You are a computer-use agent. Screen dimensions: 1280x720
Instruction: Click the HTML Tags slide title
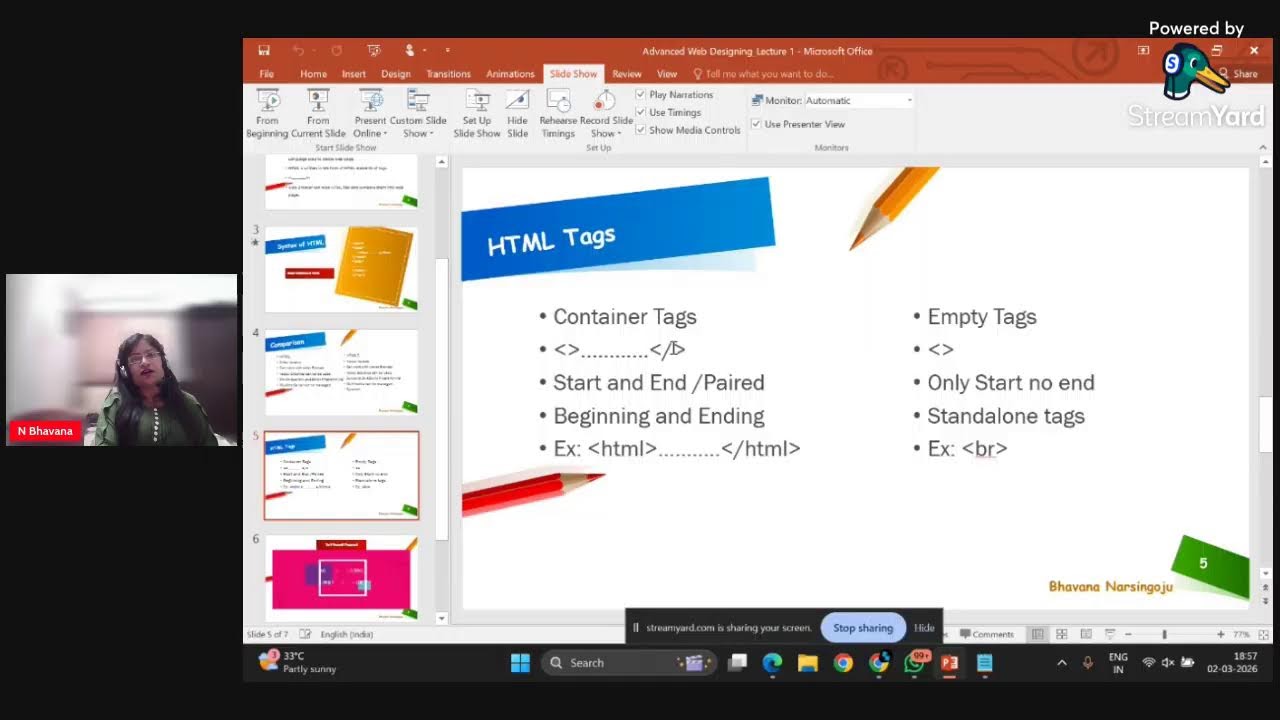551,240
